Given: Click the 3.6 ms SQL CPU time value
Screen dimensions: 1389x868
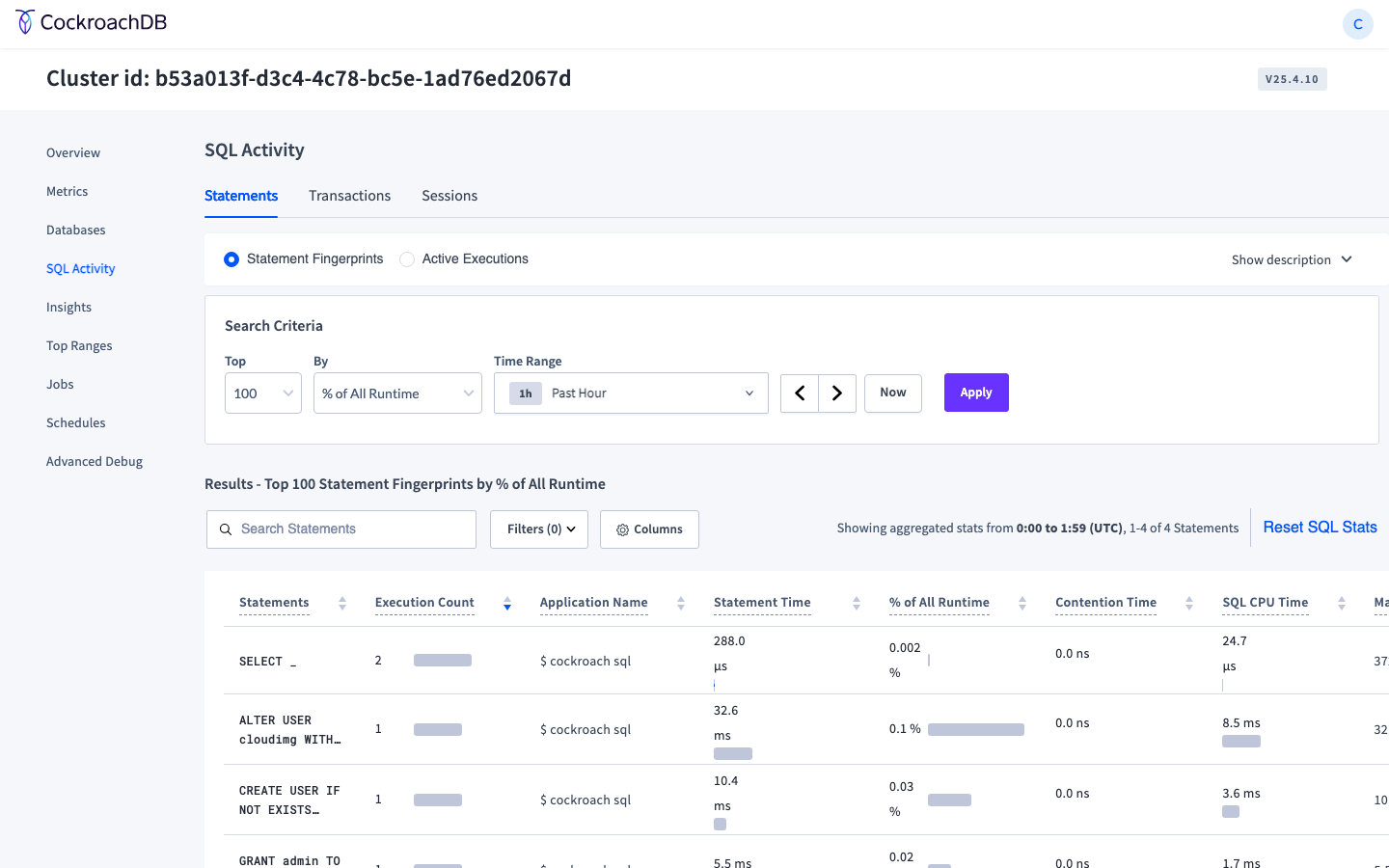Looking at the screenshot, I should [1241, 794].
